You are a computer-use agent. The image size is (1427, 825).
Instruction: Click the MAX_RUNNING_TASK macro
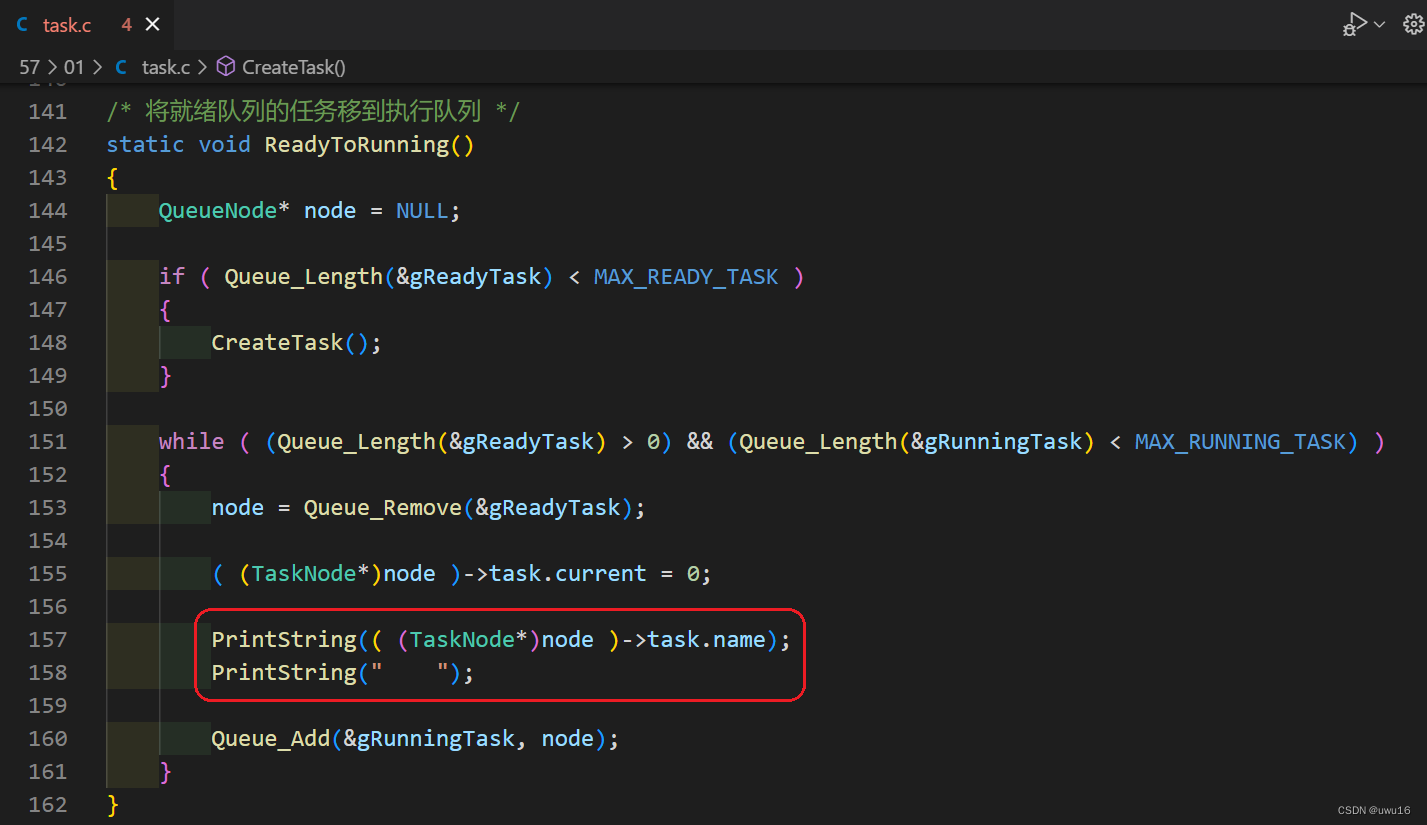pos(1240,441)
